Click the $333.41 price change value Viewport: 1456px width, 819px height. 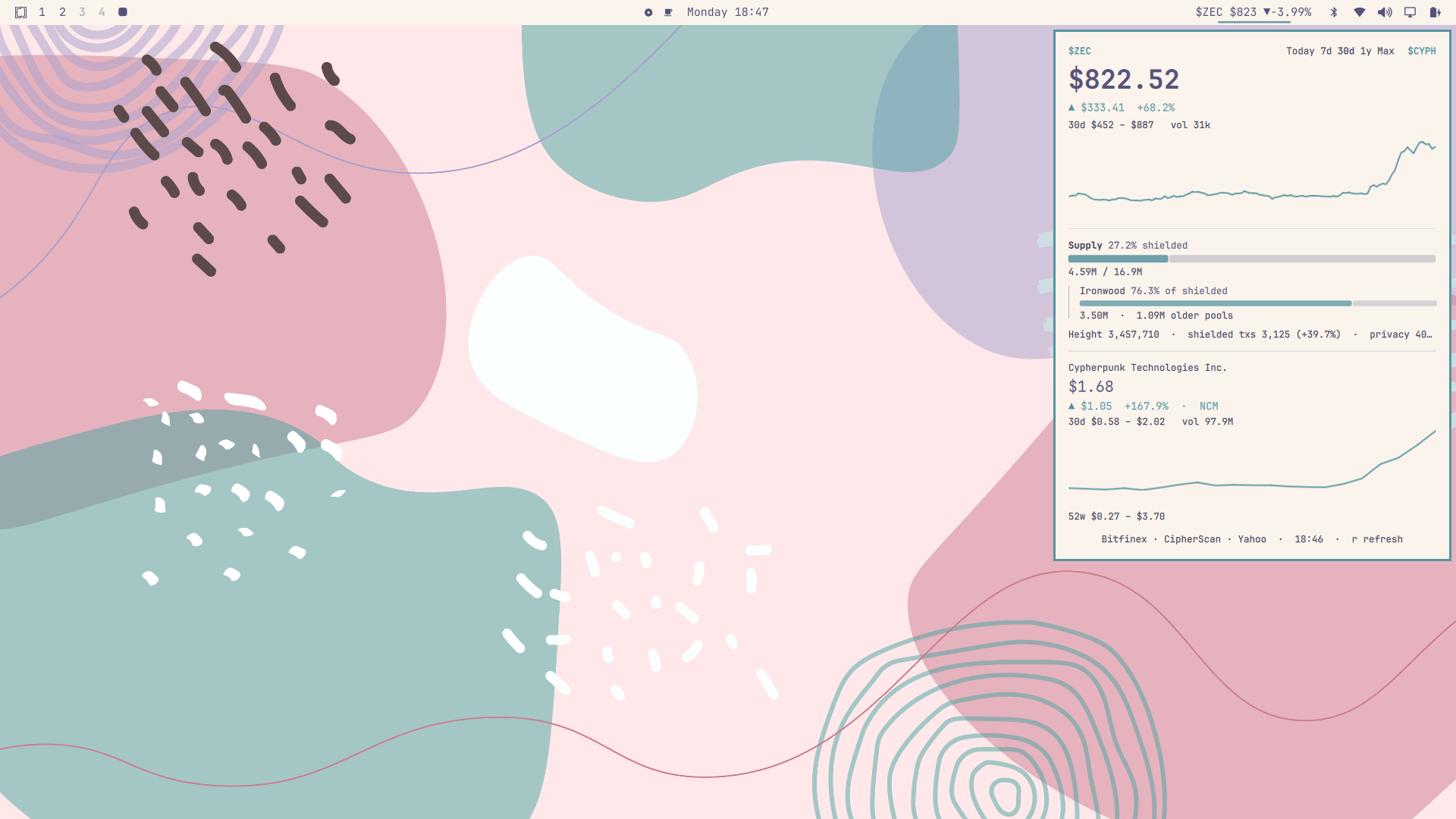tap(1103, 108)
